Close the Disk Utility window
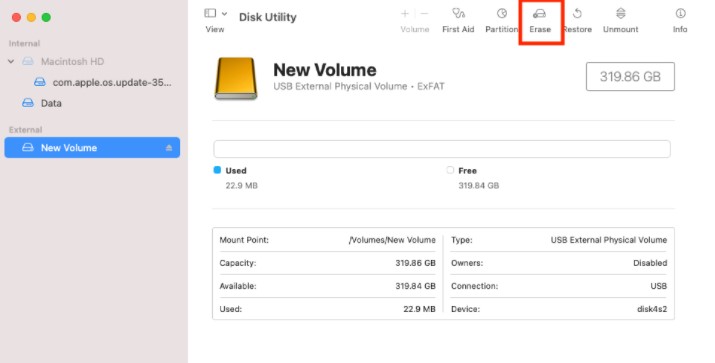 (16, 17)
